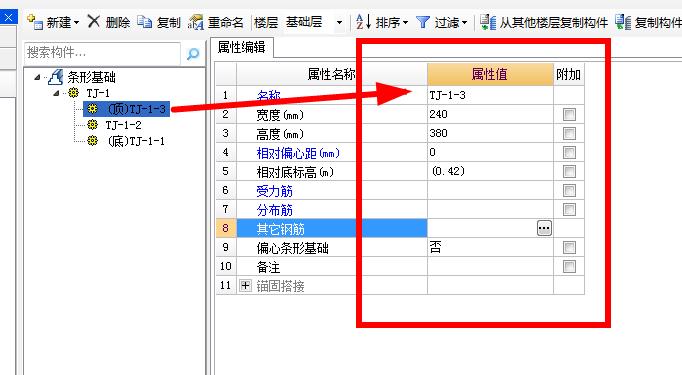Click the 重命名 (Rename) icon
The image size is (682, 375).
coord(196,22)
